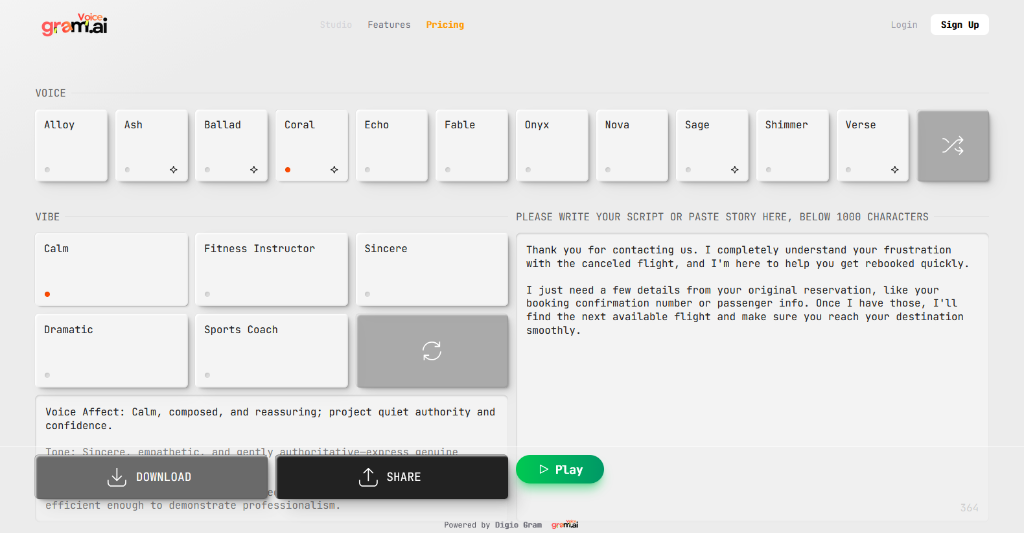Select the Fitness Instructor vibe
The image size is (1024, 533).
coord(271,269)
